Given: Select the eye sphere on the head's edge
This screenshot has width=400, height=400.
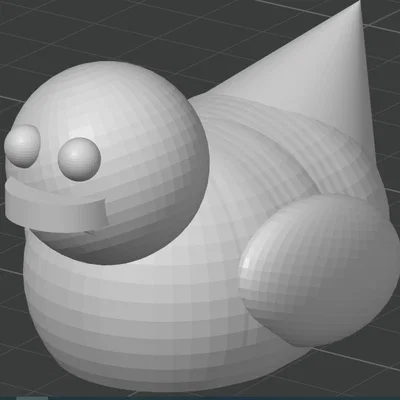Looking at the screenshot, I should (22, 146).
